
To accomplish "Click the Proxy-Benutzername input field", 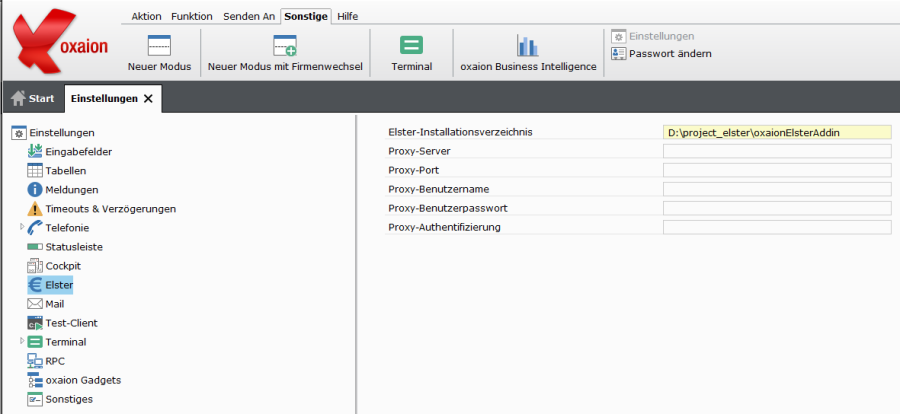I will 777,189.
